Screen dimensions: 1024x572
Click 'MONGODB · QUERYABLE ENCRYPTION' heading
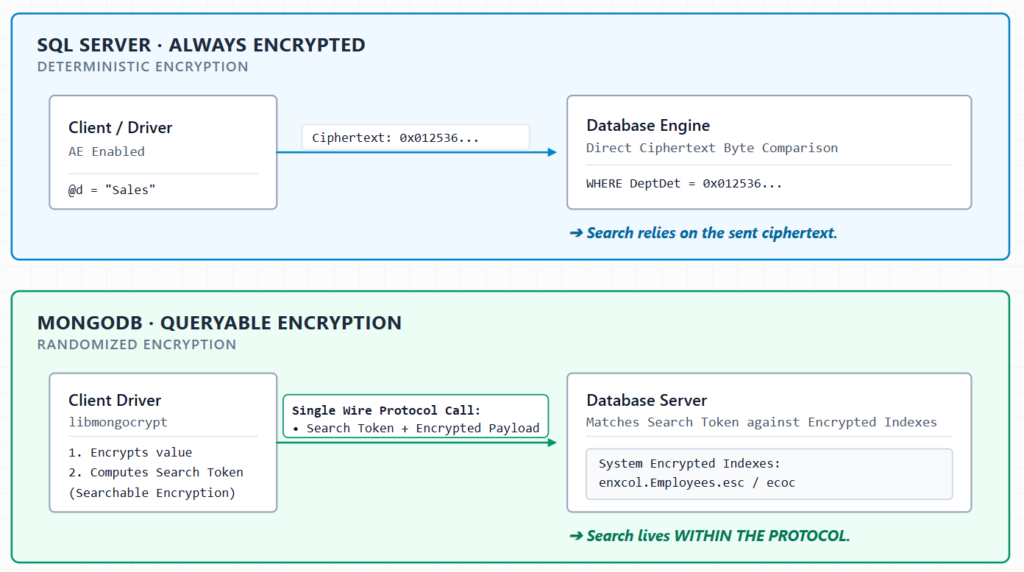point(219,323)
